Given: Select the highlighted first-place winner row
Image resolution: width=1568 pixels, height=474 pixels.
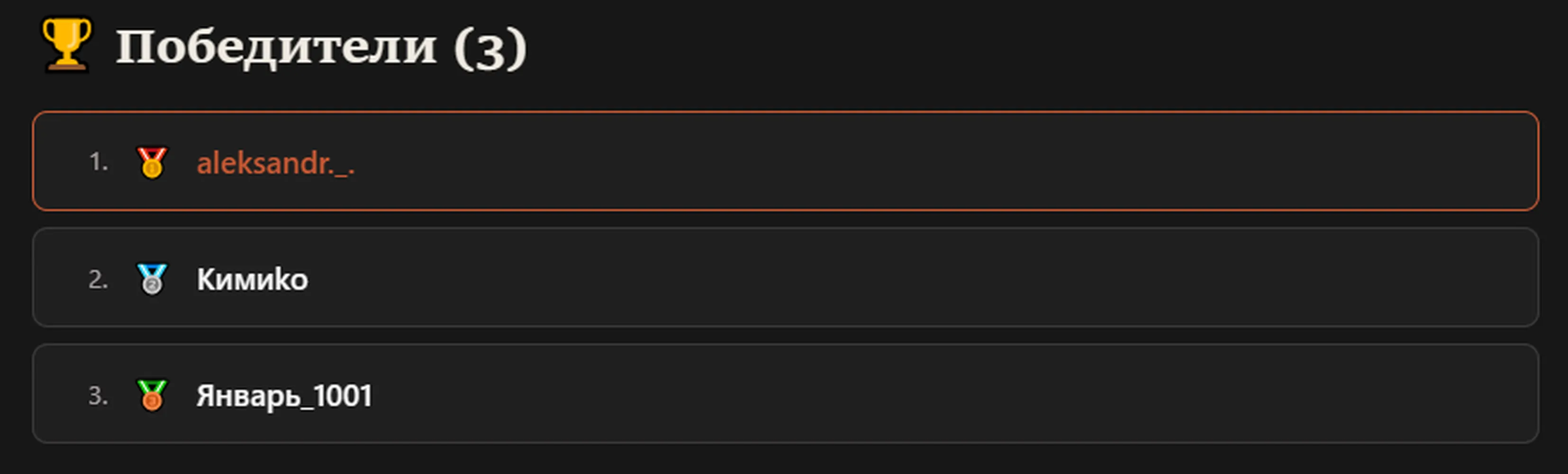Looking at the screenshot, I should pyautogui.click(x=785, y=162).
